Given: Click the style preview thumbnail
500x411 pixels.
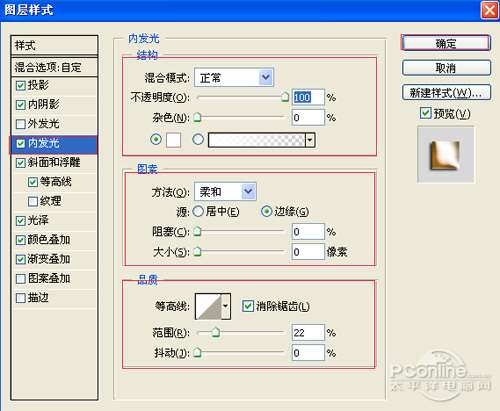Looking at the screenshot, I should click(446, 154).
